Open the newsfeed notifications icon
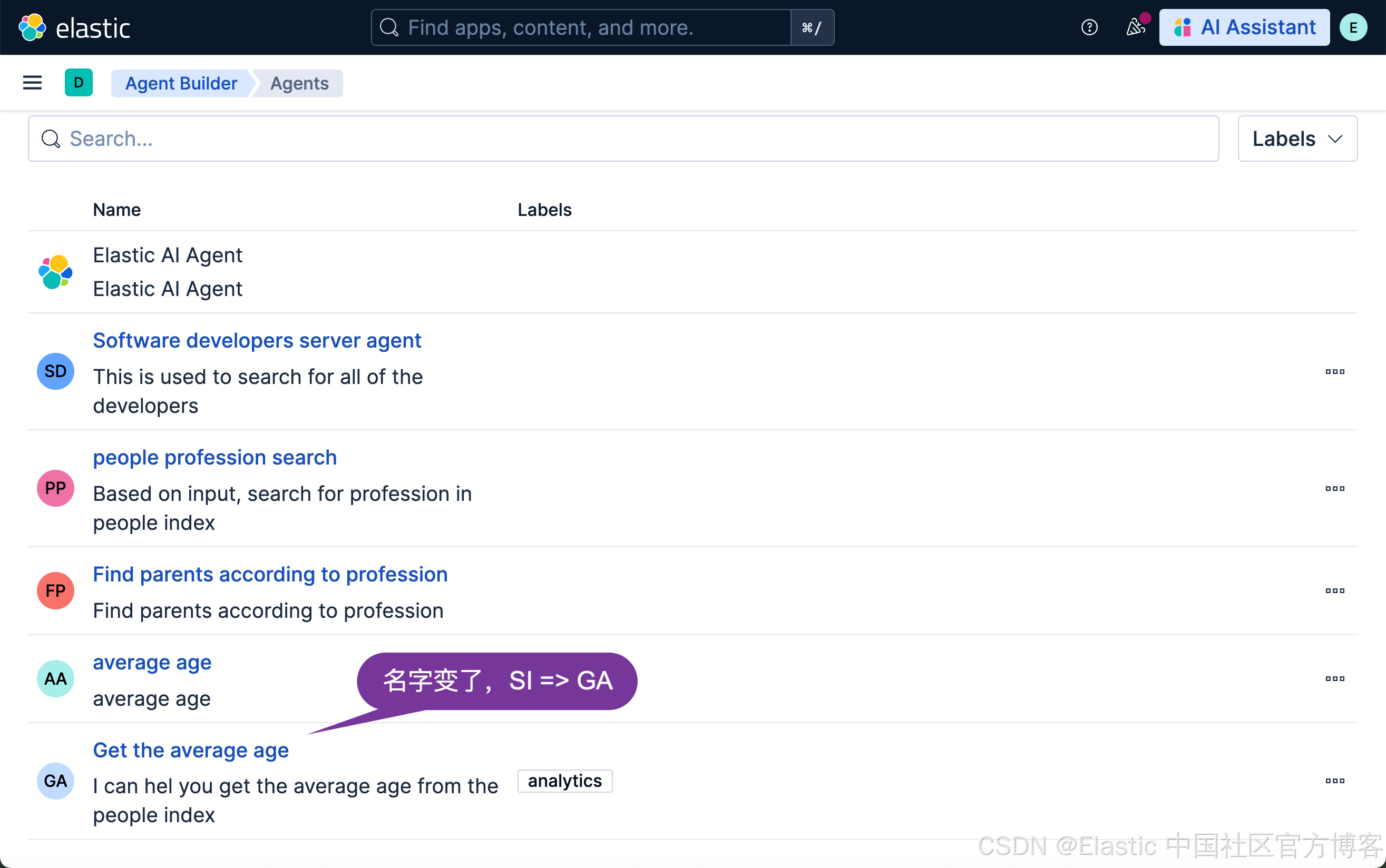Image resolution: width=1386 pixels, height=868 pixels. 1136,27
